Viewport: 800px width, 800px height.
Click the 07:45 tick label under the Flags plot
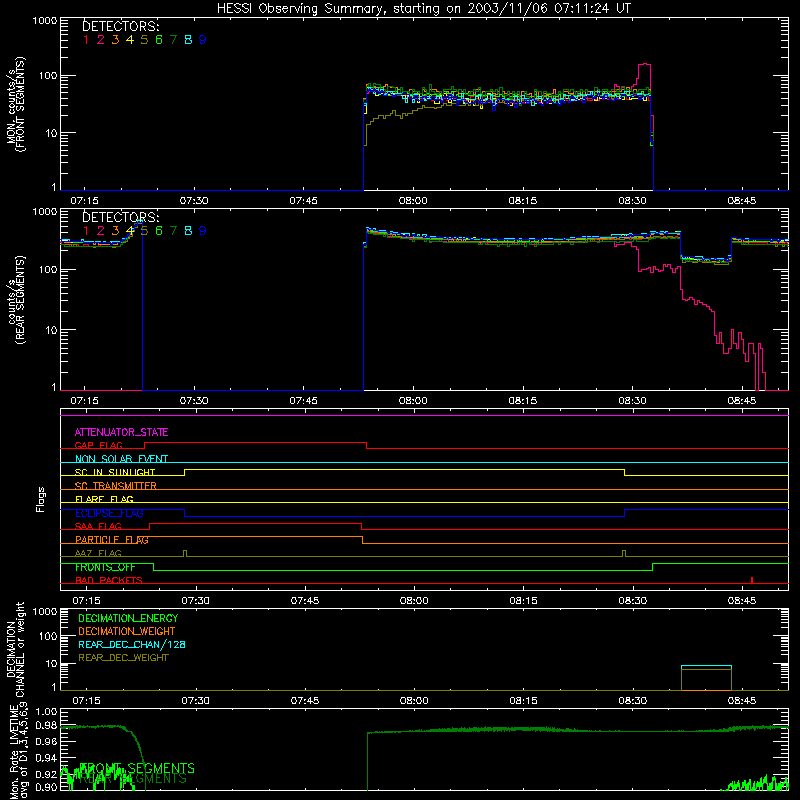(305, 601)
